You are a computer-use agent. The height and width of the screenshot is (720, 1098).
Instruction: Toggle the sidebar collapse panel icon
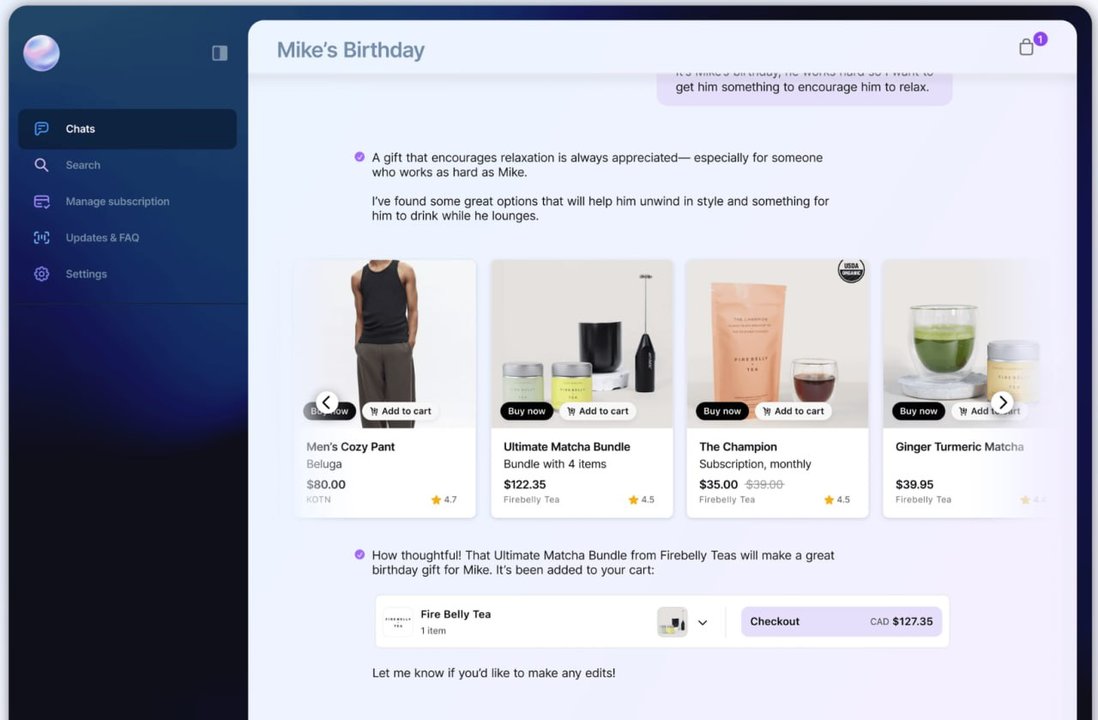click(x=220, y=53)
